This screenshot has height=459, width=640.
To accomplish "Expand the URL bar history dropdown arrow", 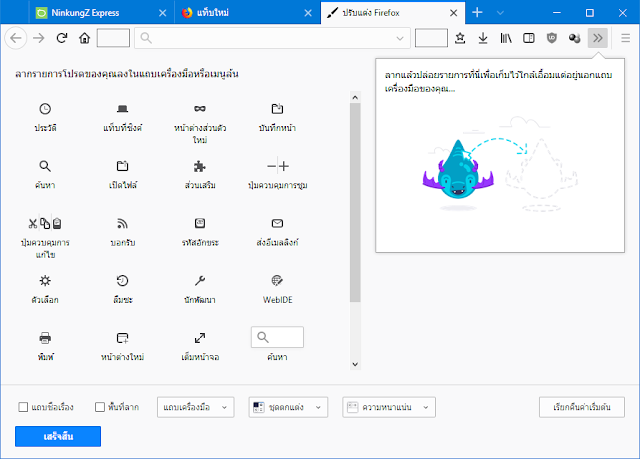I will [x=400, y=38].
